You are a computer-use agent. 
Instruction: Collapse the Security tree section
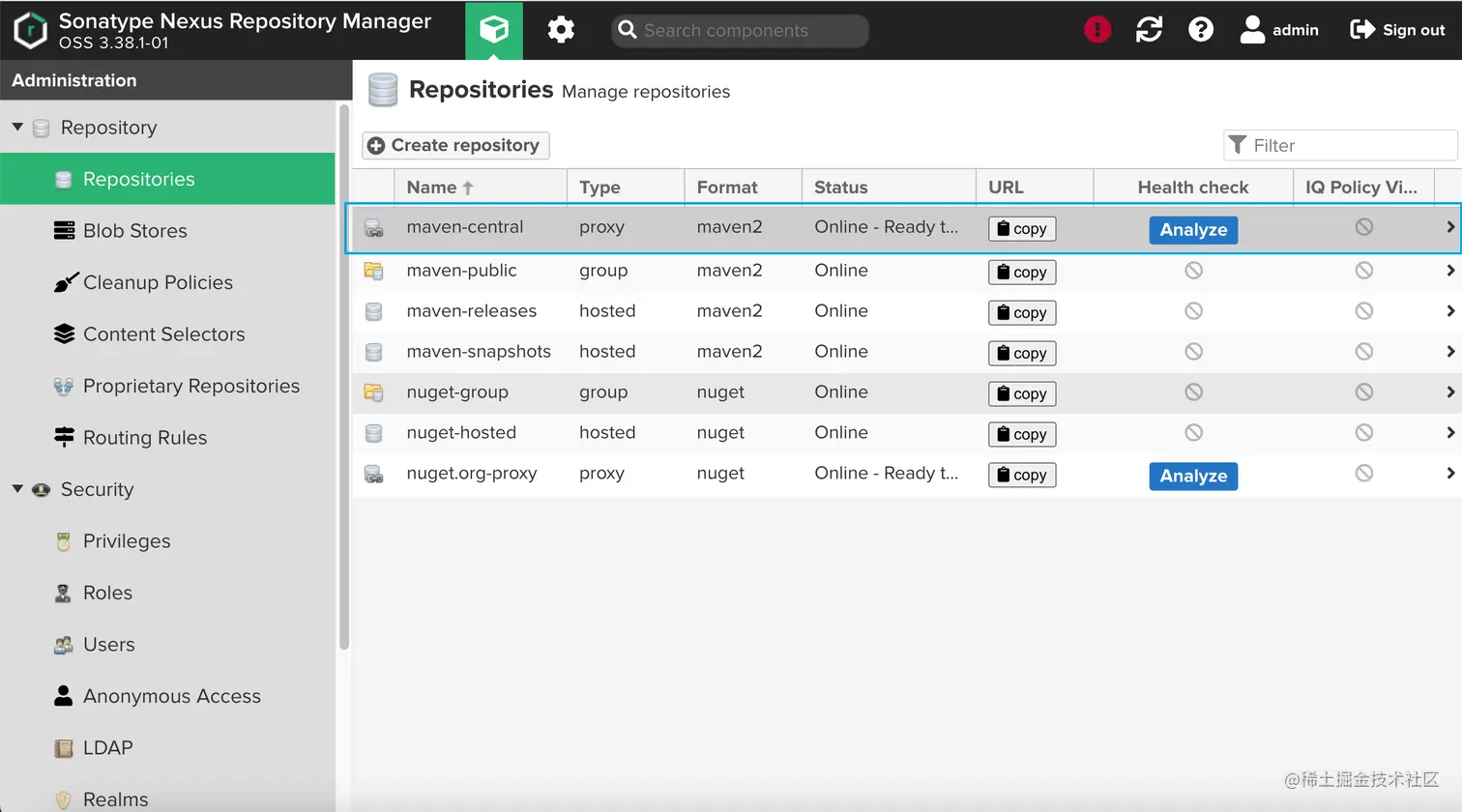pos(17,488)
